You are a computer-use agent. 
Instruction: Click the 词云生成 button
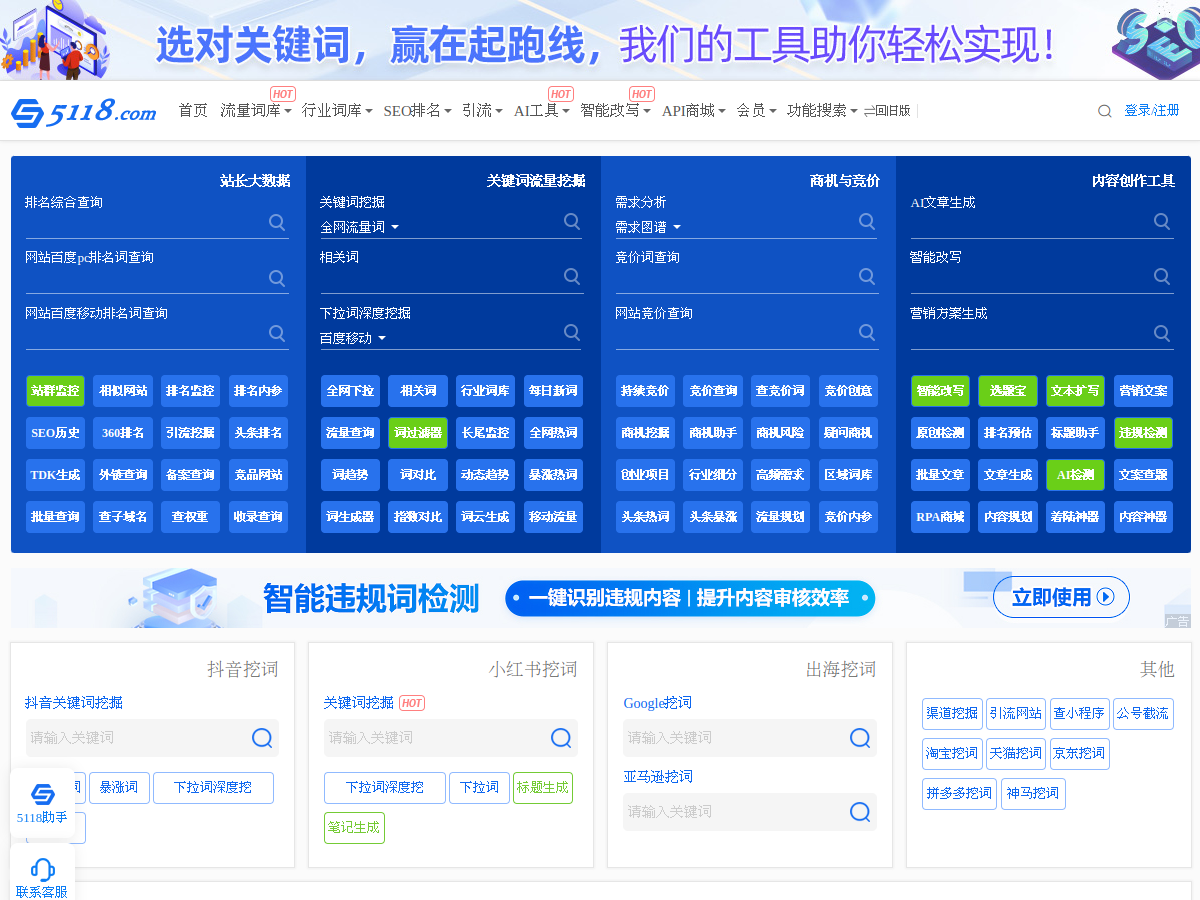[485, 517]
